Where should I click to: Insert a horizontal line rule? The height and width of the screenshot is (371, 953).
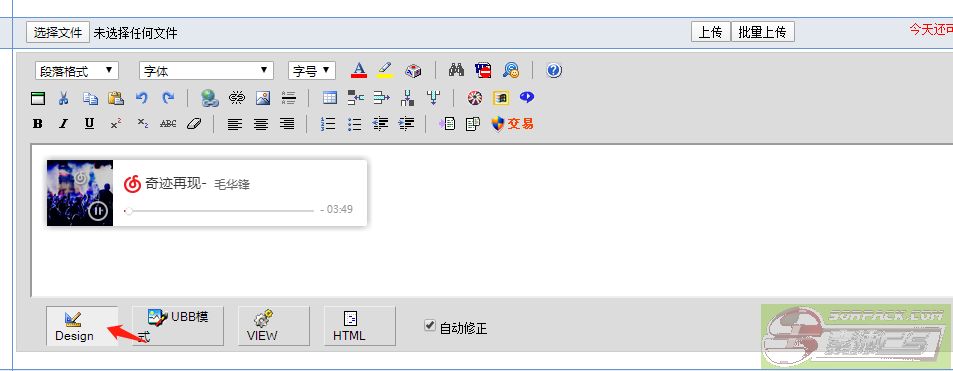(x=289, y=97)
